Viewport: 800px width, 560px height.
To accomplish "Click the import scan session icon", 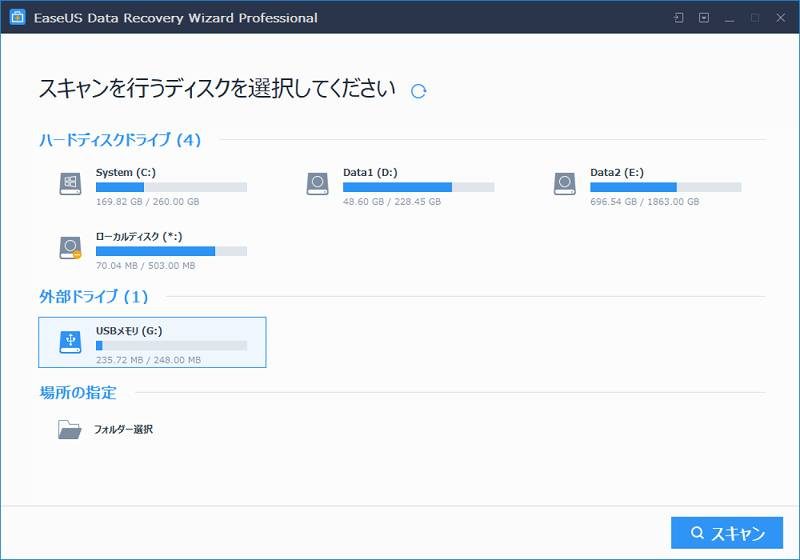I will click(x=679, y=18).
